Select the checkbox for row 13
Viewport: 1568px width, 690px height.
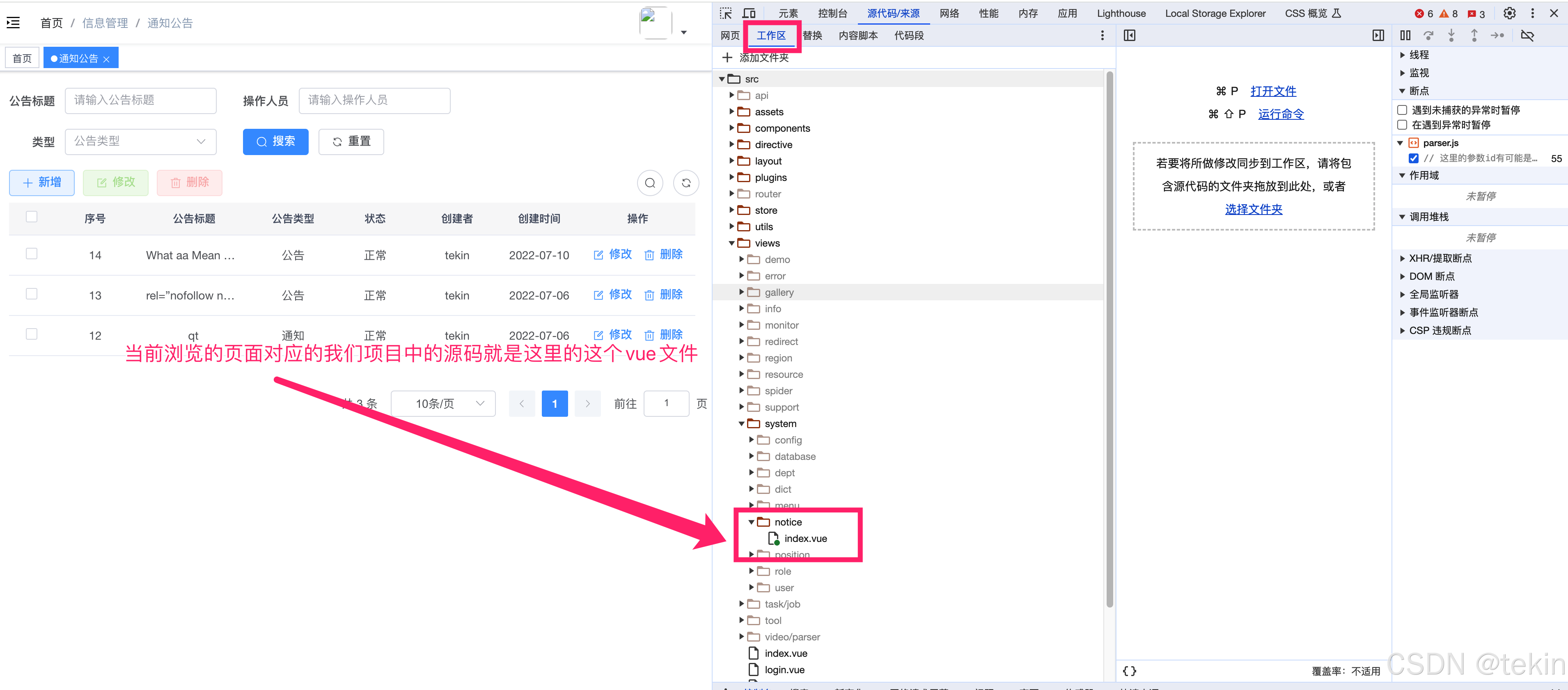pos(32,293)
